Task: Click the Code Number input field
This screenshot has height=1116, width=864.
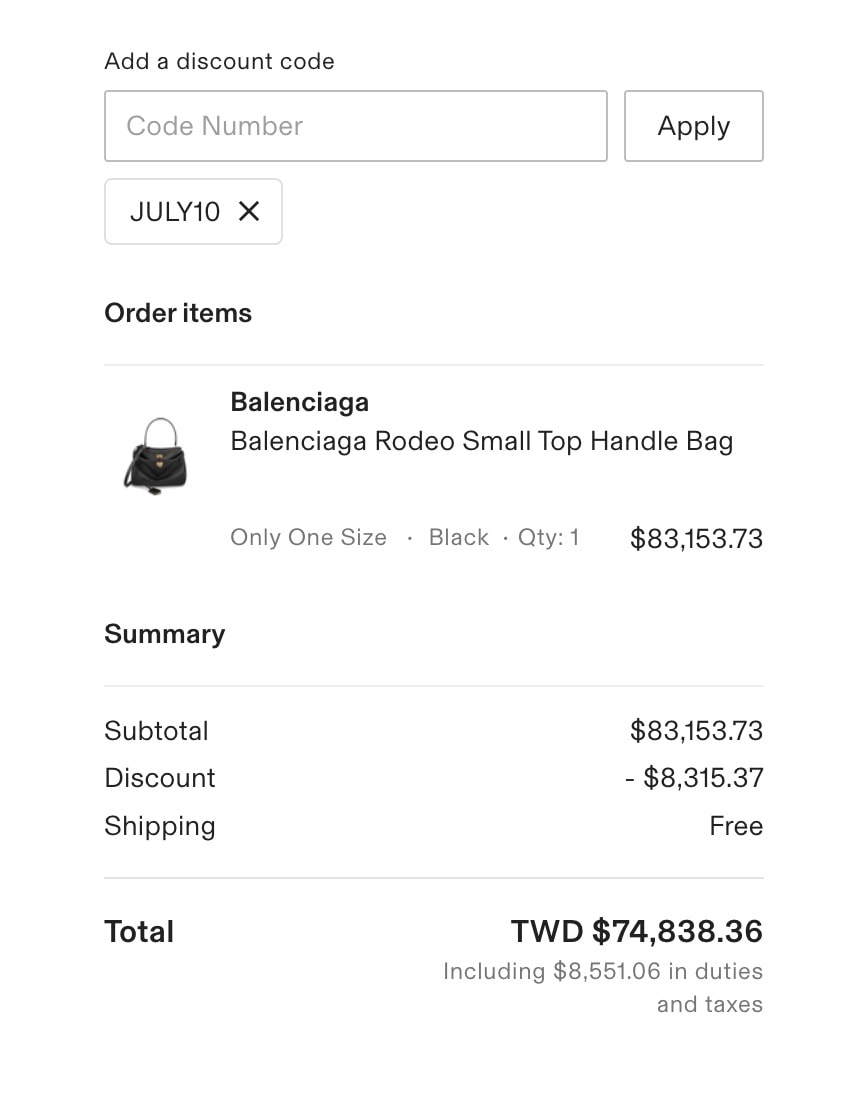Action: [x=356, y=126]
